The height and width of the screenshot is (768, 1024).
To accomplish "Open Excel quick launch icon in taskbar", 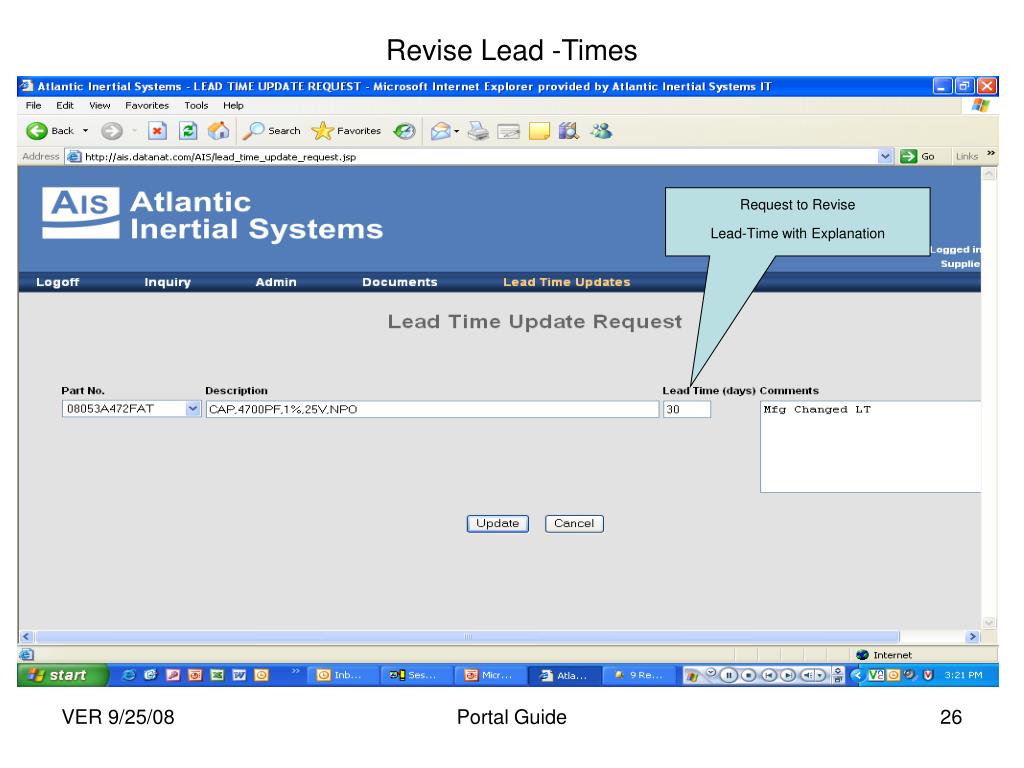I will click(217, 675).
